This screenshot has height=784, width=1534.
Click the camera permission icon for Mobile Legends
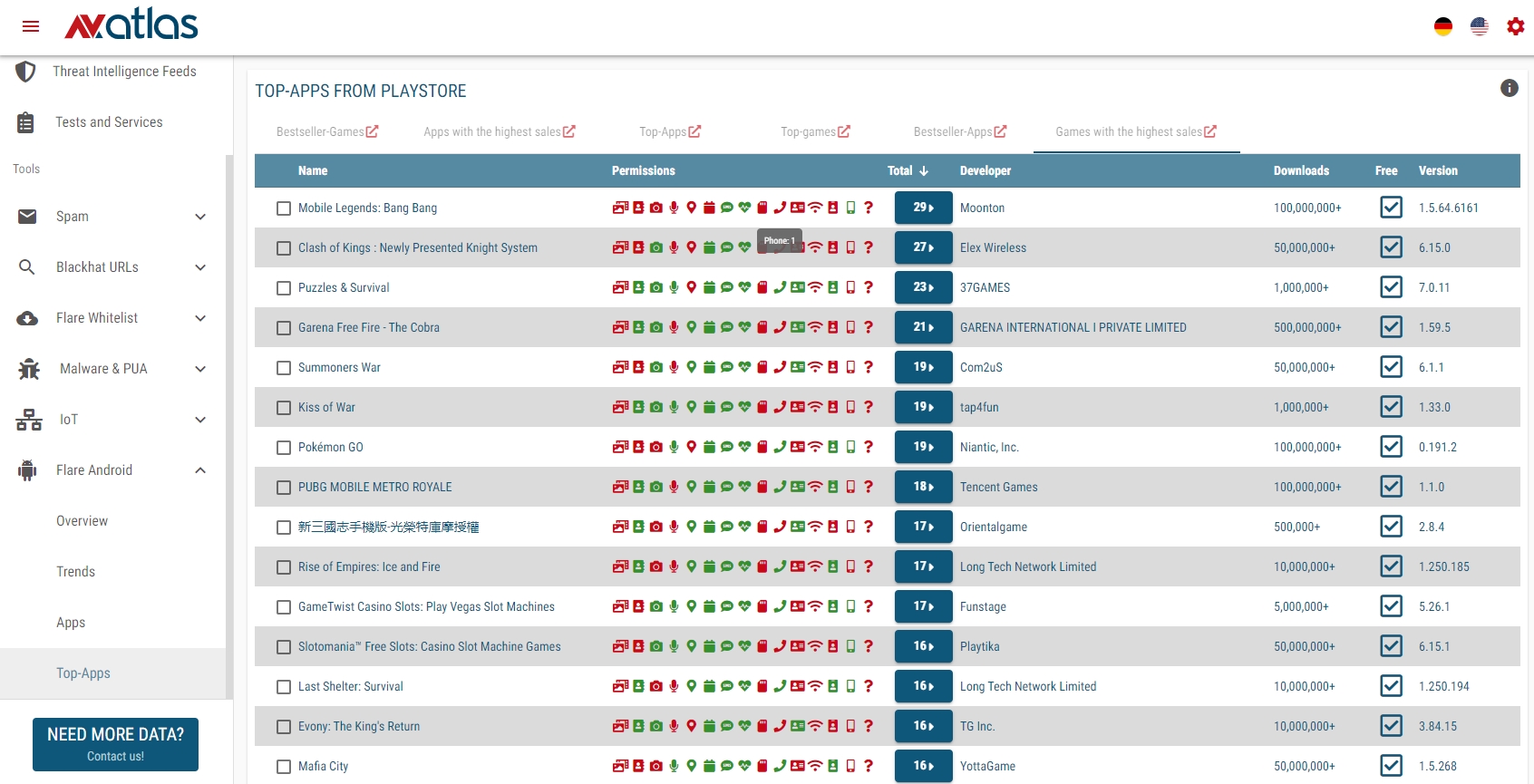coord(655,208)
